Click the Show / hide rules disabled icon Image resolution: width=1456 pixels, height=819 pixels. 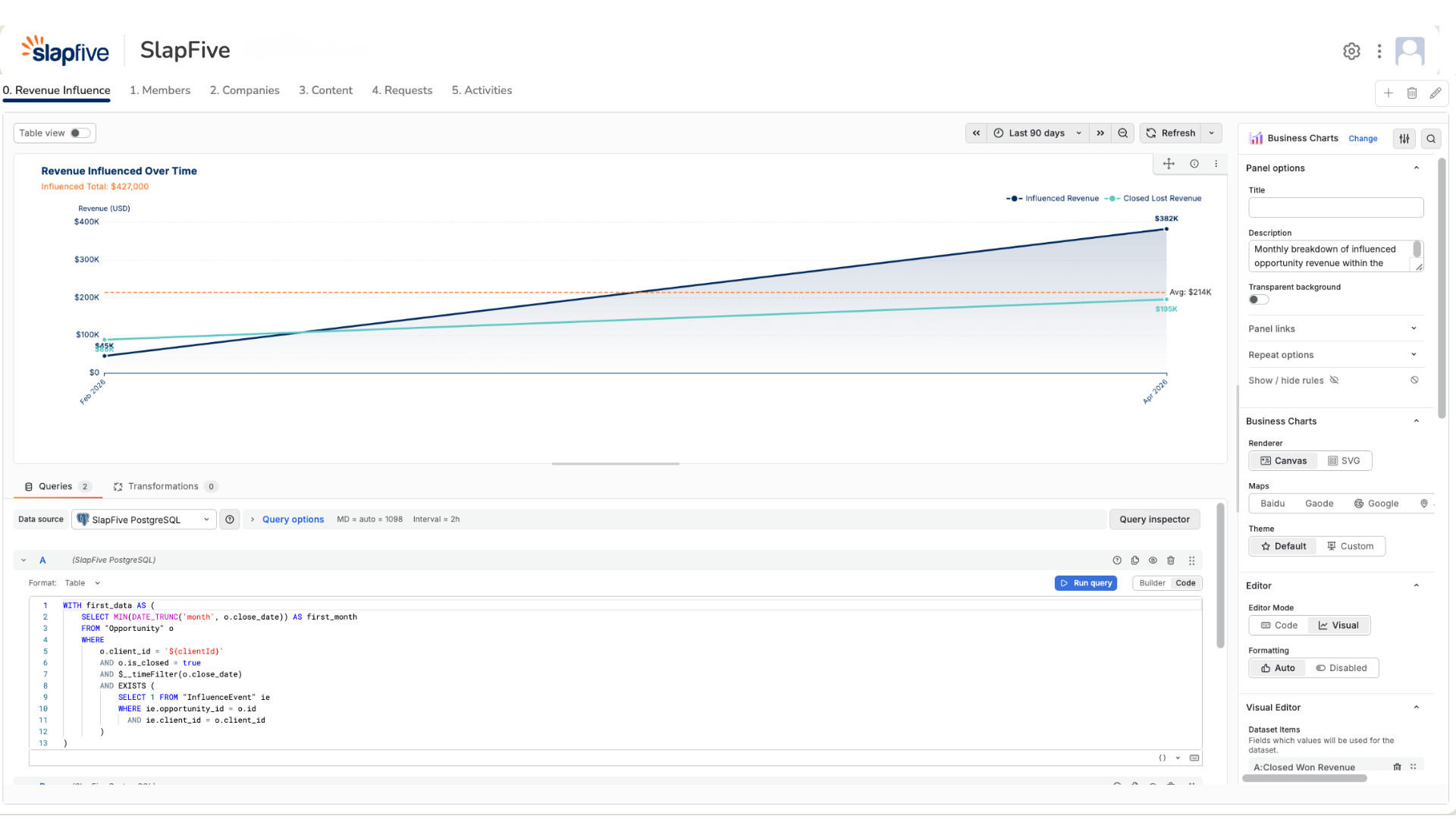1414,380
